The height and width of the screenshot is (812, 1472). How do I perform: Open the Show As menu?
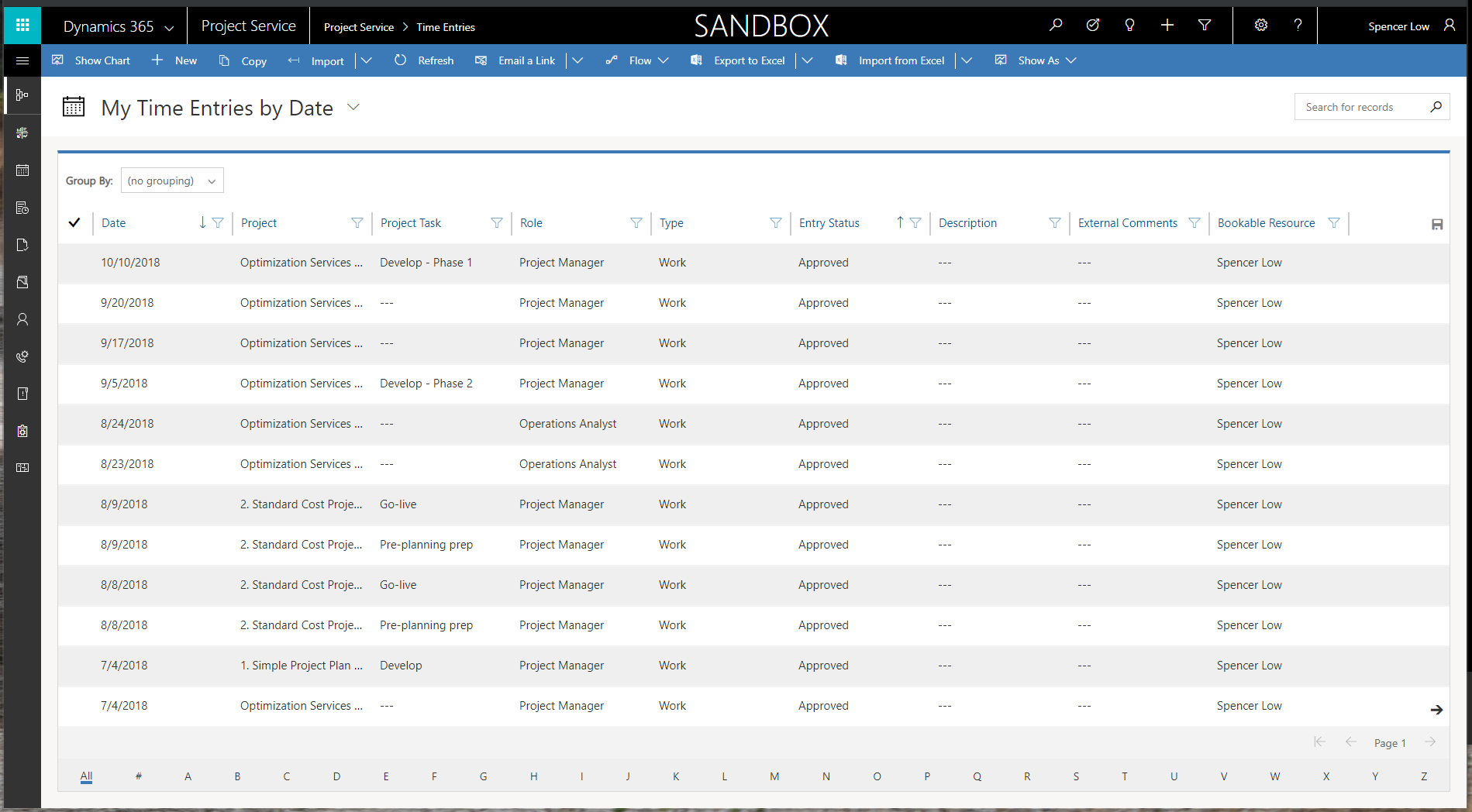1036,60
